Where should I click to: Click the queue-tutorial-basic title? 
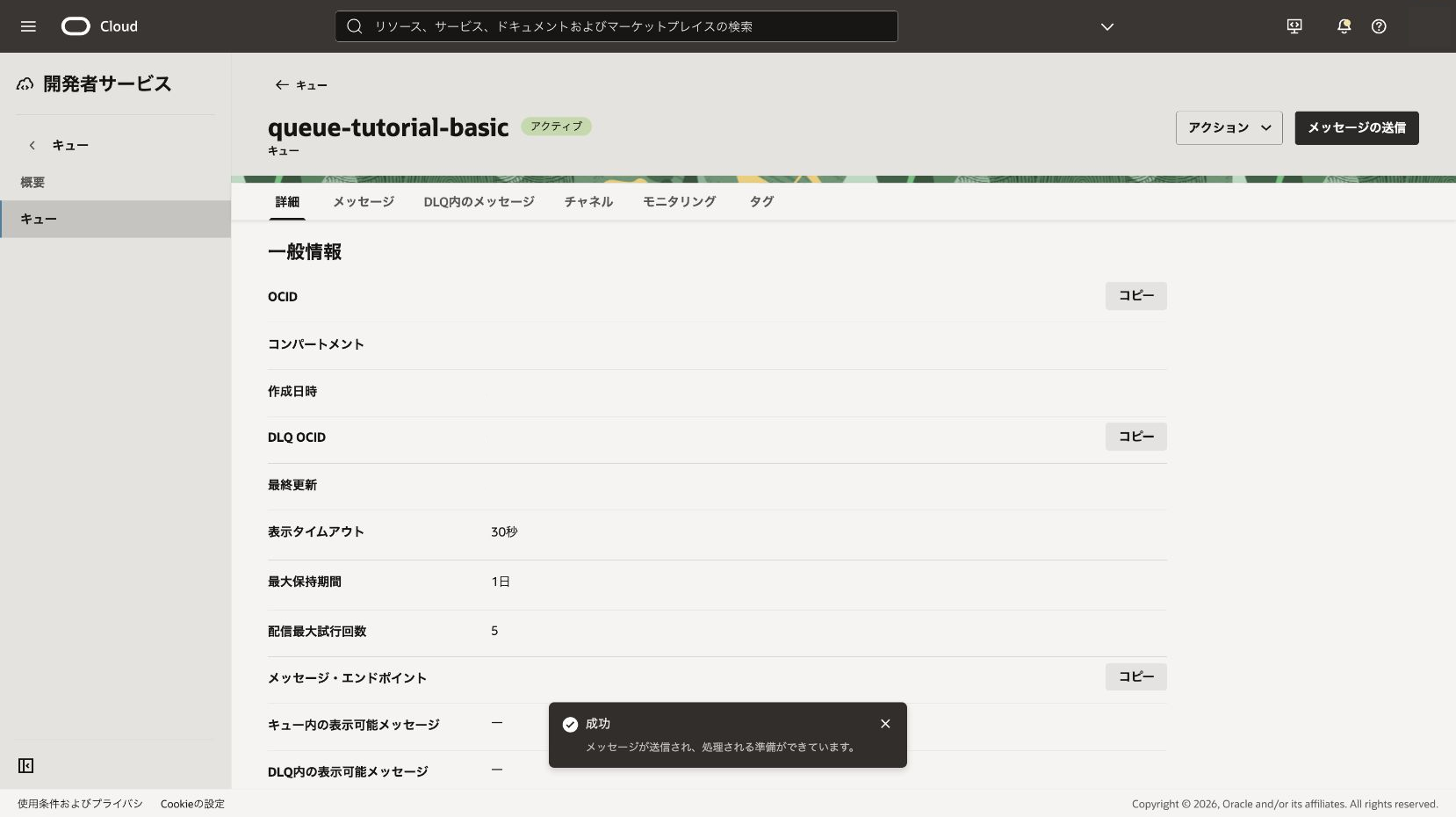tap(388, 127)
